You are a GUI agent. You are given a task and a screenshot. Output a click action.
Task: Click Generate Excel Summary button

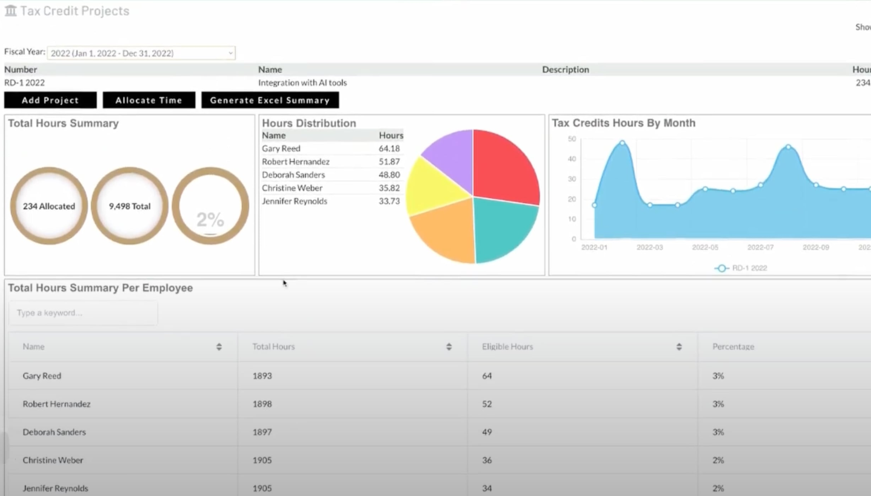coord(270,100)
